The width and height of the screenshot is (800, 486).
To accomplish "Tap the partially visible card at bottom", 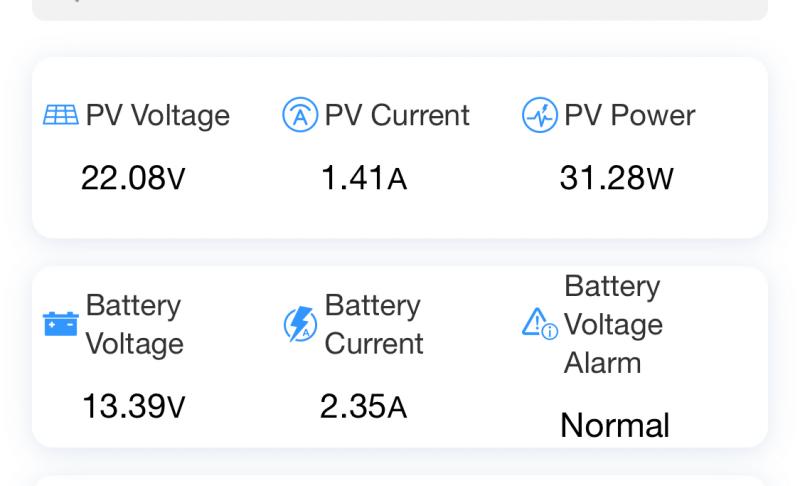I will point(400,481).
